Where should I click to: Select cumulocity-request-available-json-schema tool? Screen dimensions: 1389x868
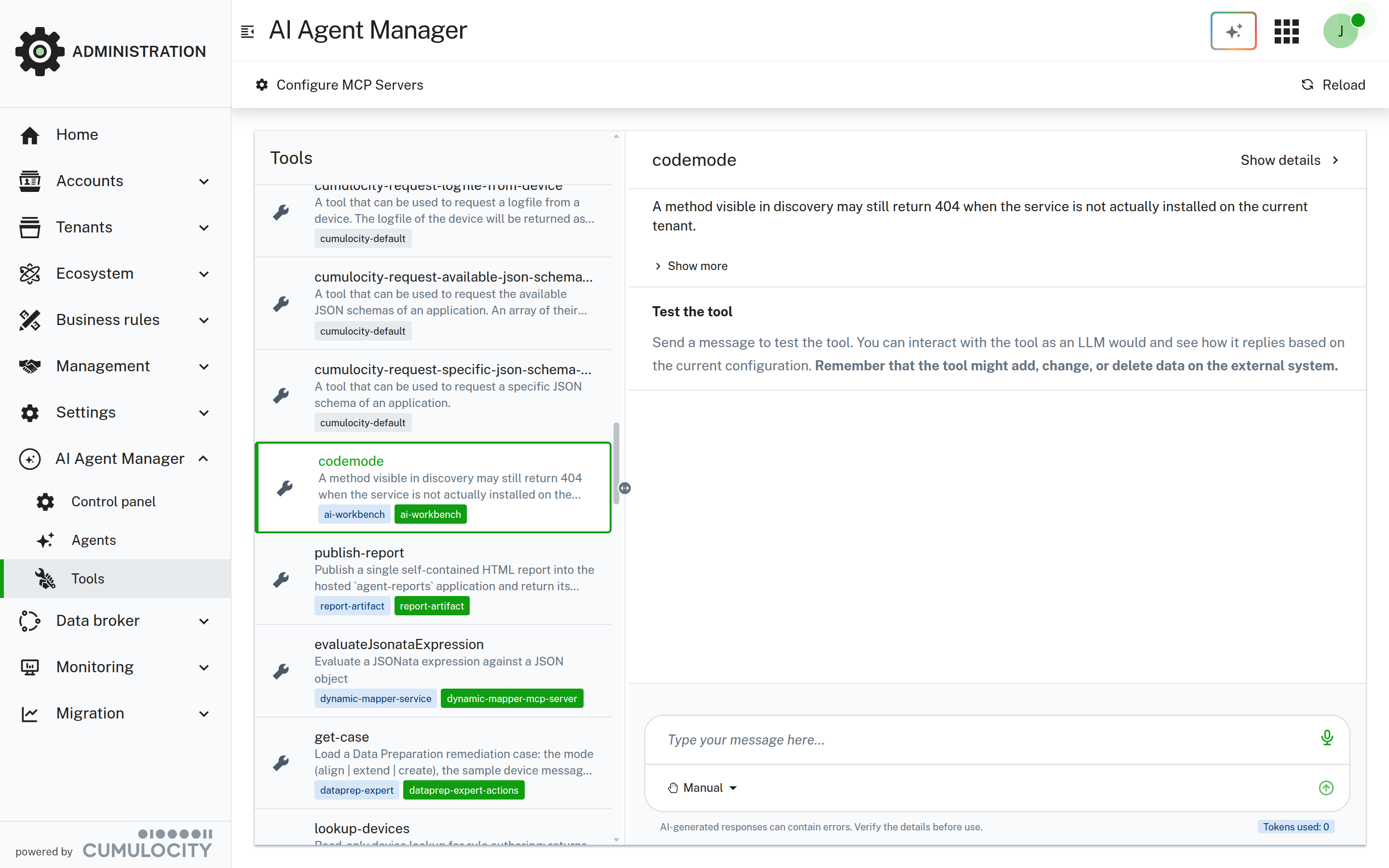(434, 304)
